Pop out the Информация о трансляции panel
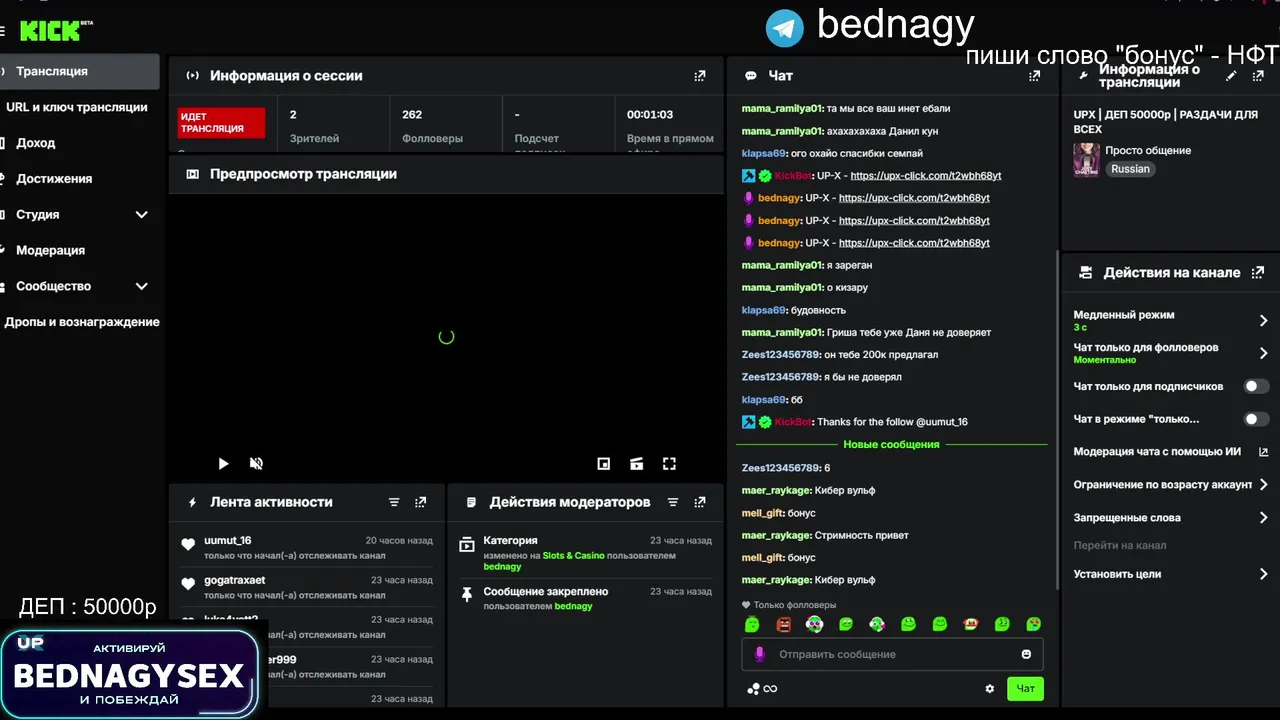Viewport: 1280px width, 720px height. coord(1258,76)
